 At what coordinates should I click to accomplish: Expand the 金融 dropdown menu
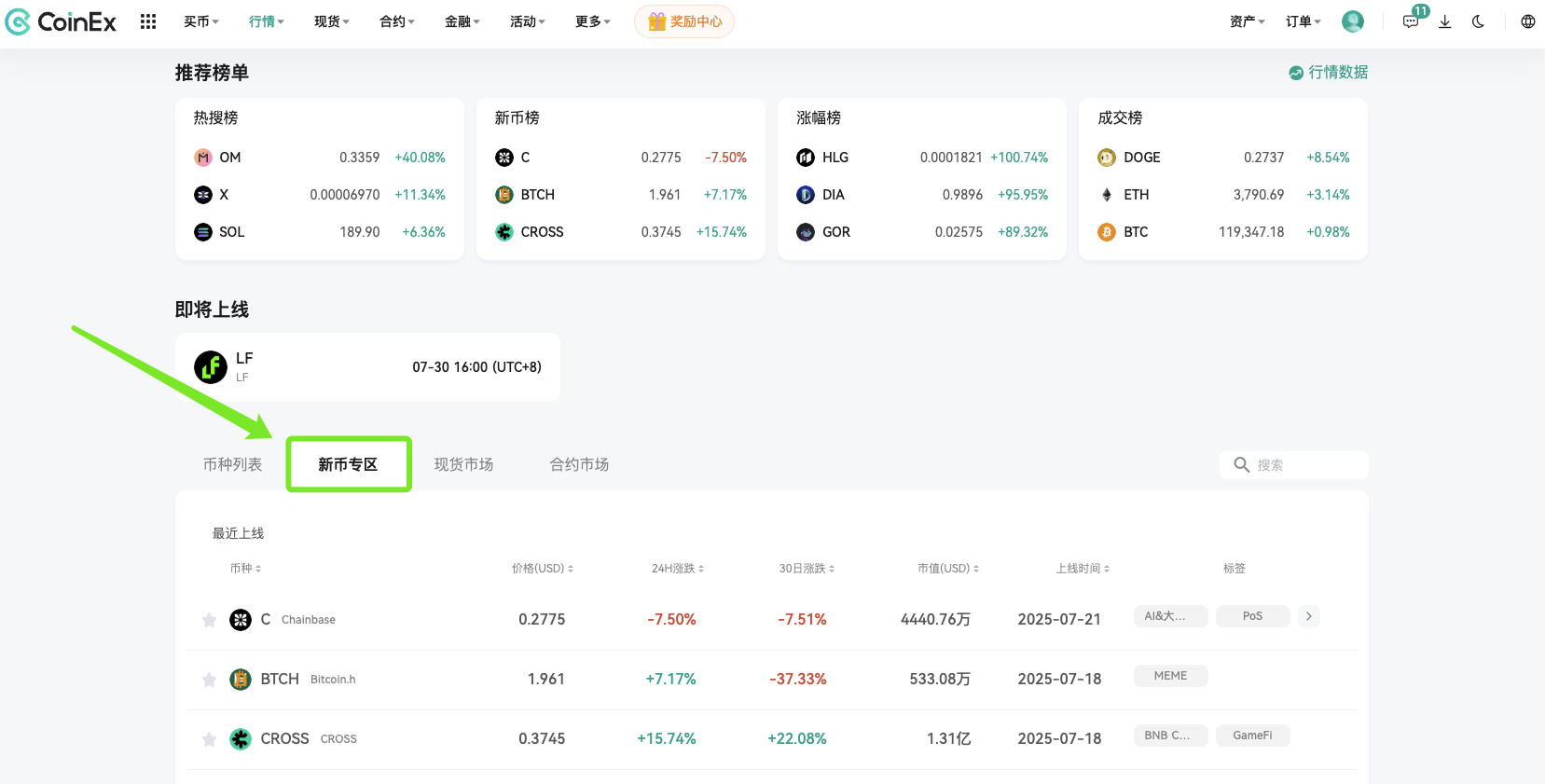pyautogui.click(x=462, y=21)
